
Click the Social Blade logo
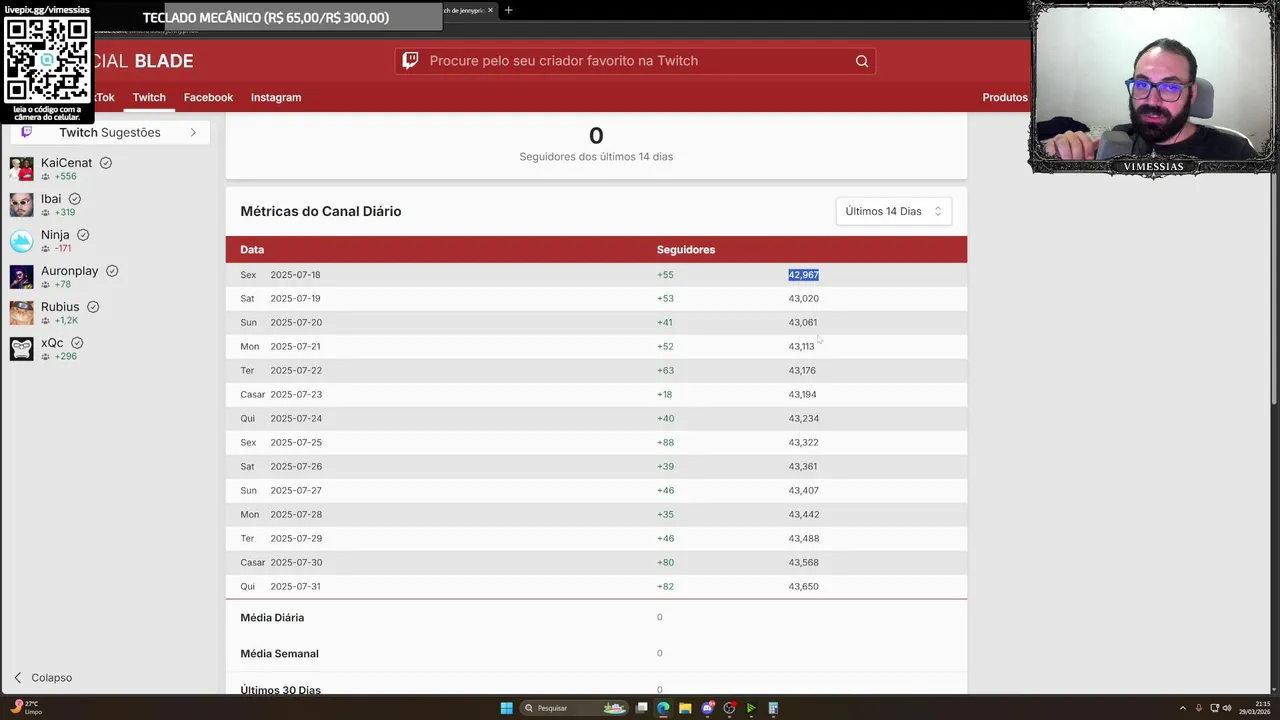(x=142, y=61)
